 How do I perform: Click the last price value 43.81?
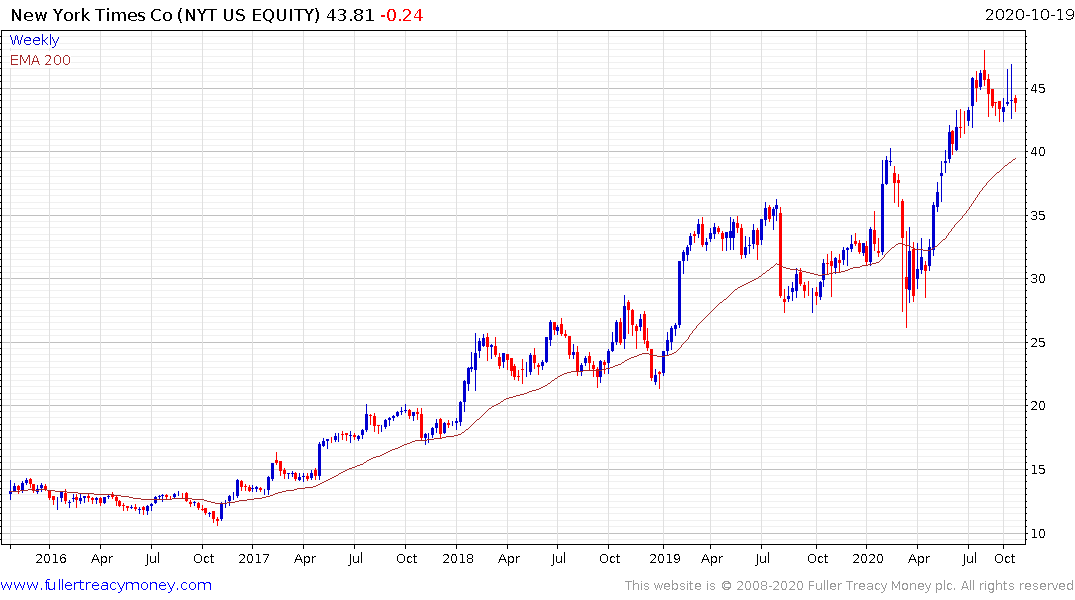point(350,15)
